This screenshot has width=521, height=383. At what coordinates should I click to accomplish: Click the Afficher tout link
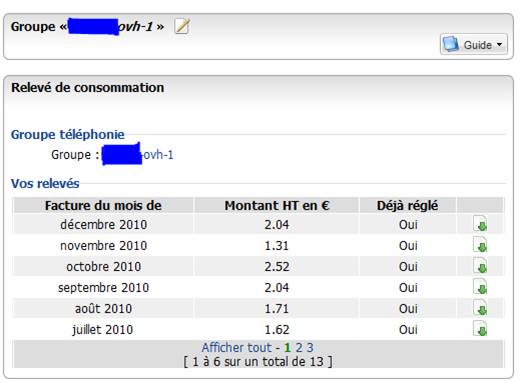click(x=237, y=347)
